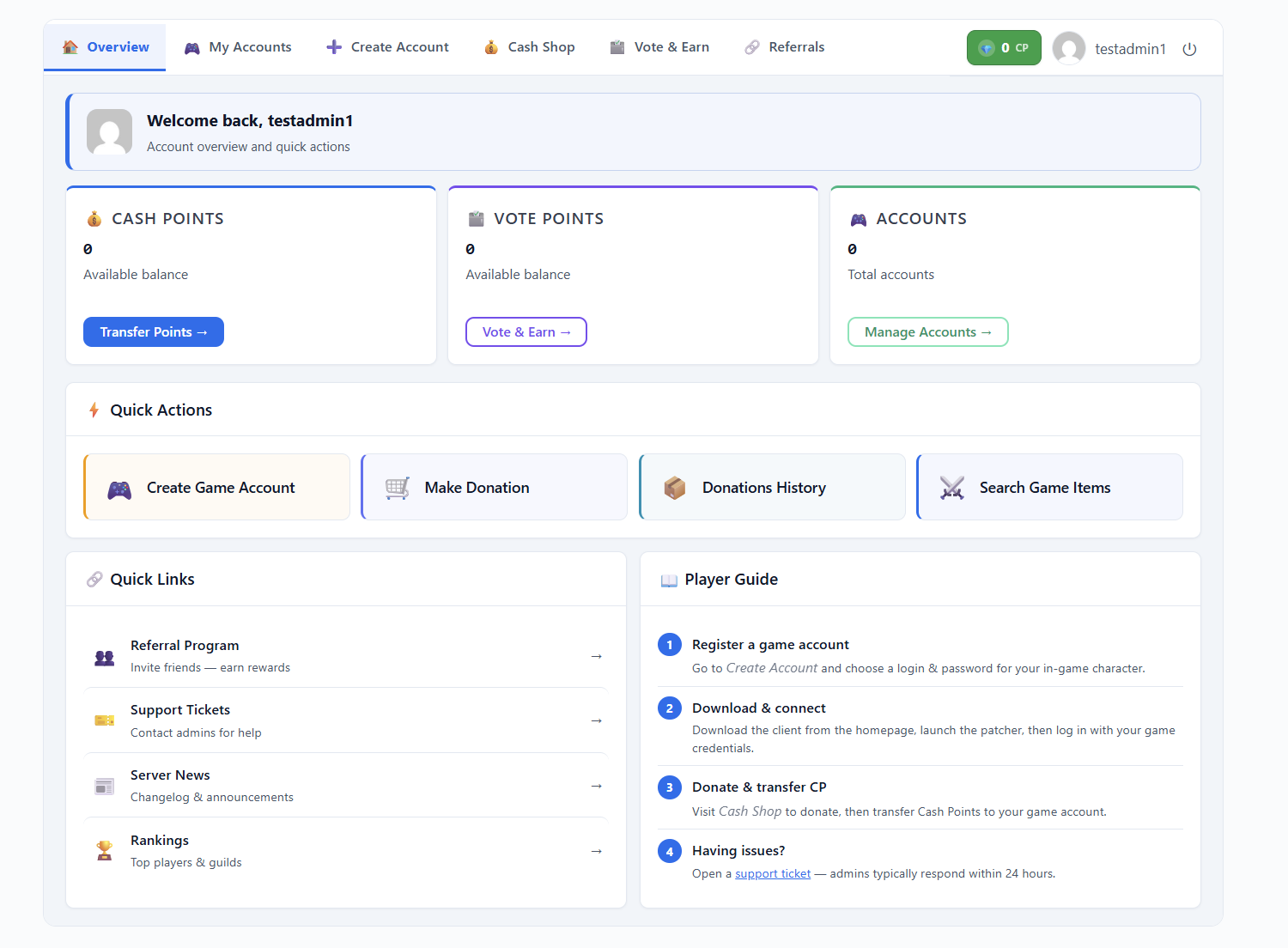Click arrow on Server News row

tap(597, 786)
